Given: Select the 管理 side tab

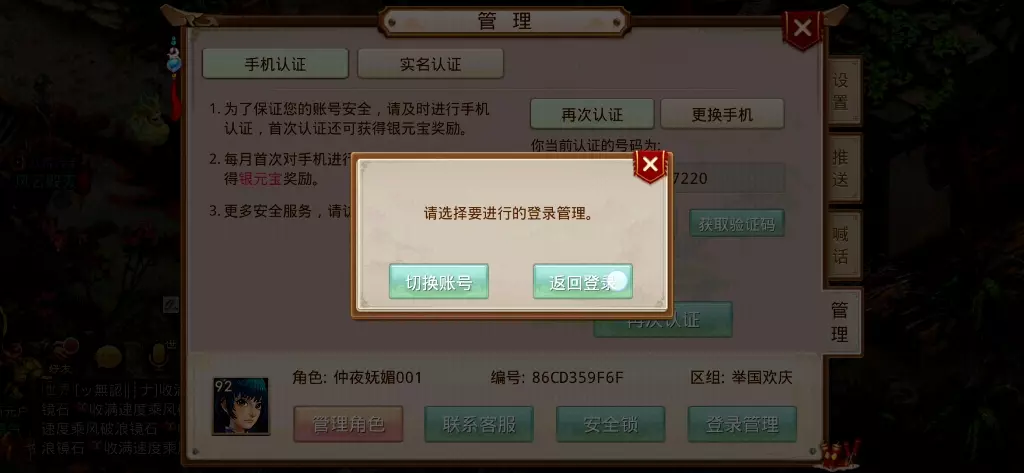Looking at the screenshot, I should tap(840, 321).
